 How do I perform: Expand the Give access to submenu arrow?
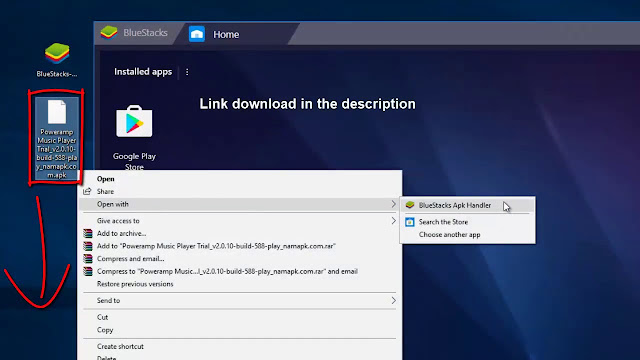point(393,221)
